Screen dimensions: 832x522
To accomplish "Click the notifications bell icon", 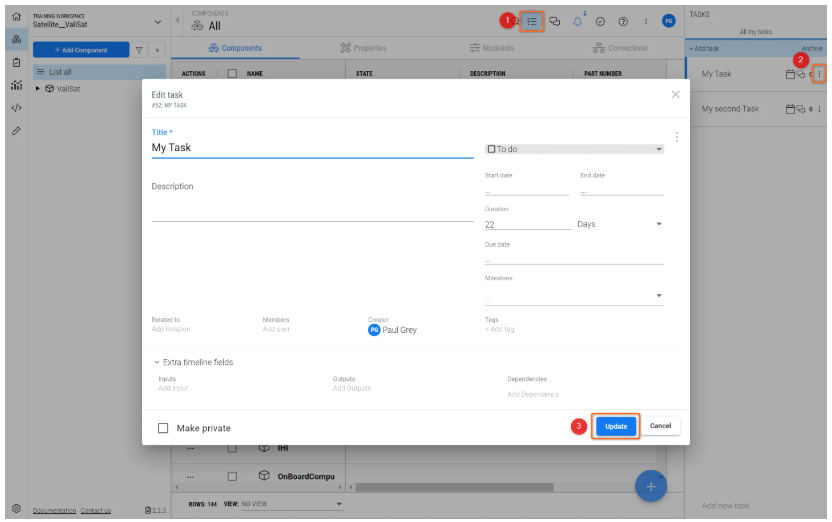I will 578,21.
